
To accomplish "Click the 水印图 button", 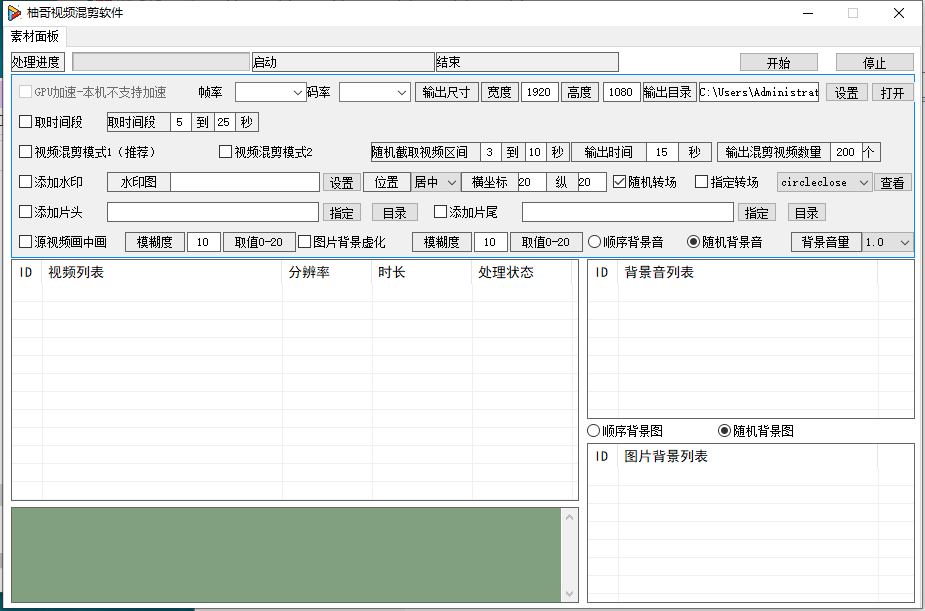I will (139, 182).
